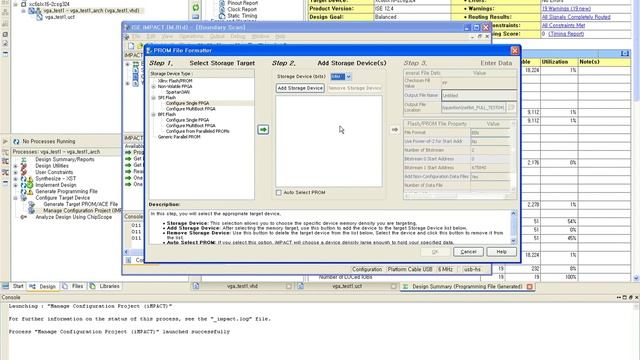Click the first green arrow in iMPACT Processes list
640x360 pixels.
coord(128,152)
